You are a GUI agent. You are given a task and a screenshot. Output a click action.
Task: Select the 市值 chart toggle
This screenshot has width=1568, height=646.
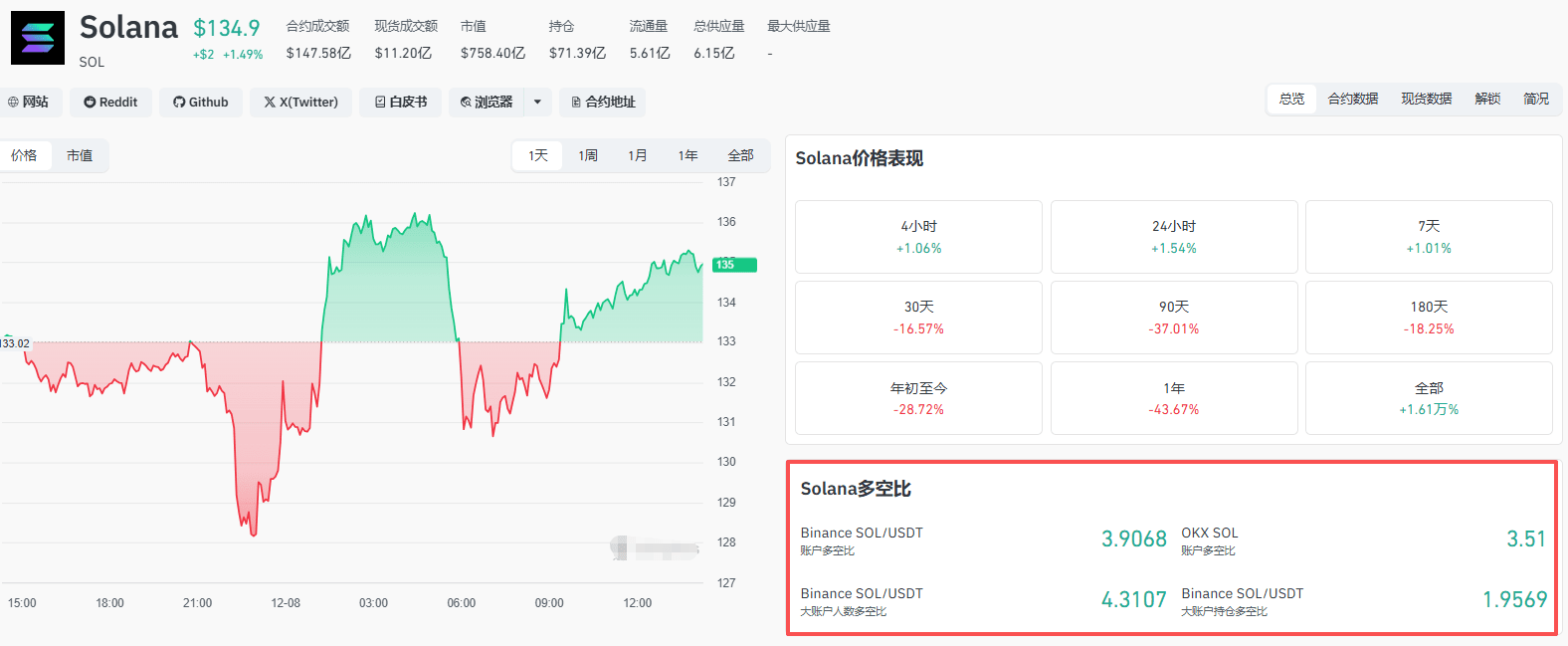tap(80, 155)
